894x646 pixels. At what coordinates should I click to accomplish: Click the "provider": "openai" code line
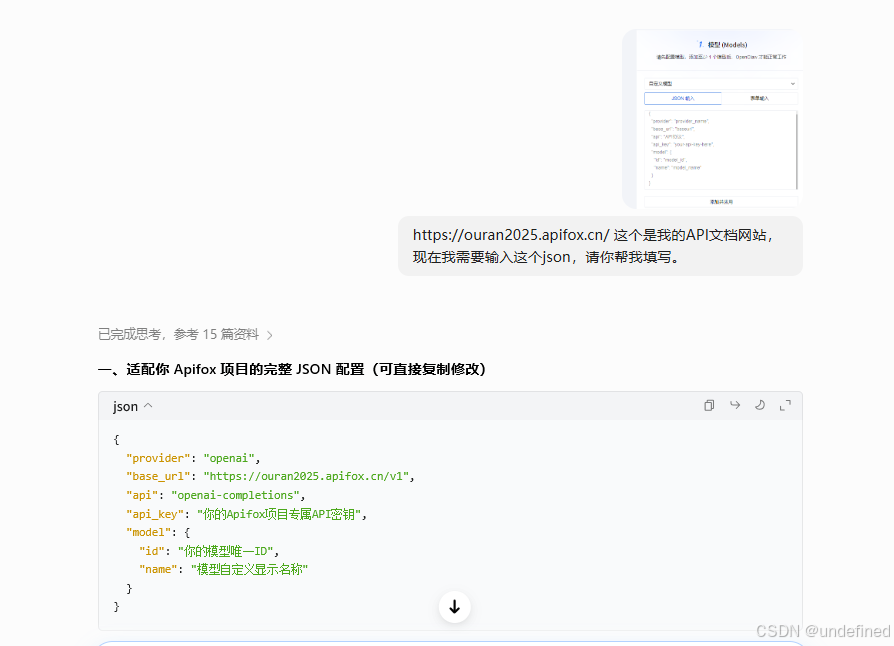click(193, 458)
